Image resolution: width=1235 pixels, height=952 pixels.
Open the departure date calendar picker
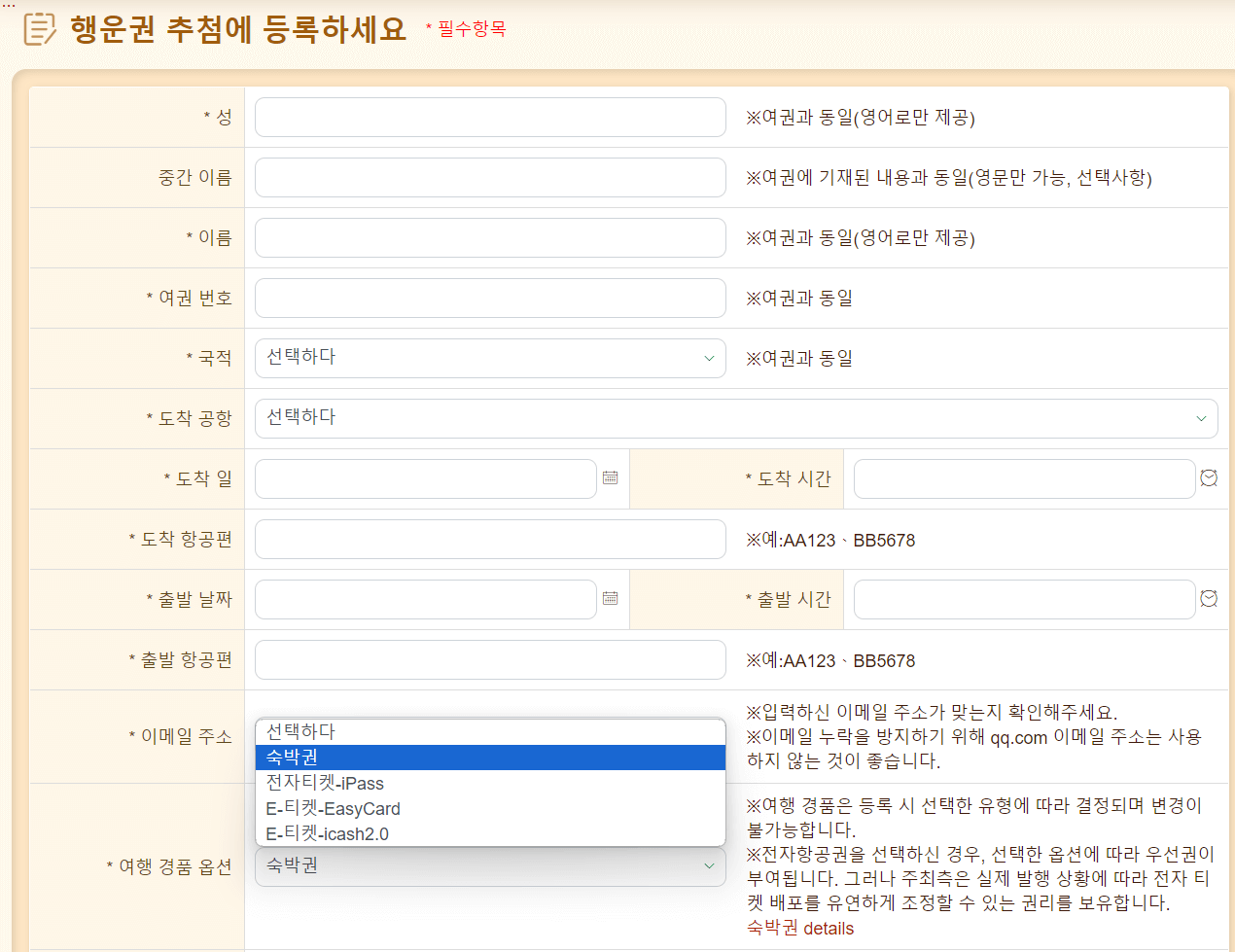(x=611, y=599)
